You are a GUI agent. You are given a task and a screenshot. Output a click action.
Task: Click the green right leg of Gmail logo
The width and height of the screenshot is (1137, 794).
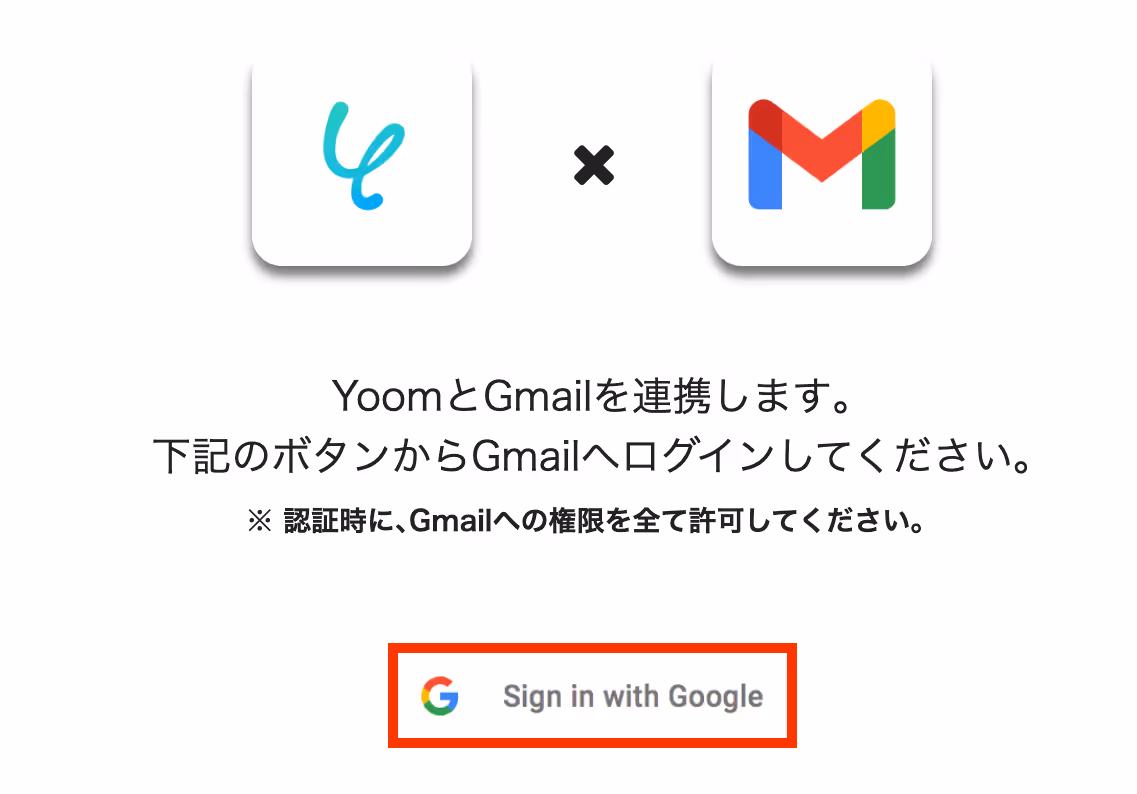click(x=879, y=170)
